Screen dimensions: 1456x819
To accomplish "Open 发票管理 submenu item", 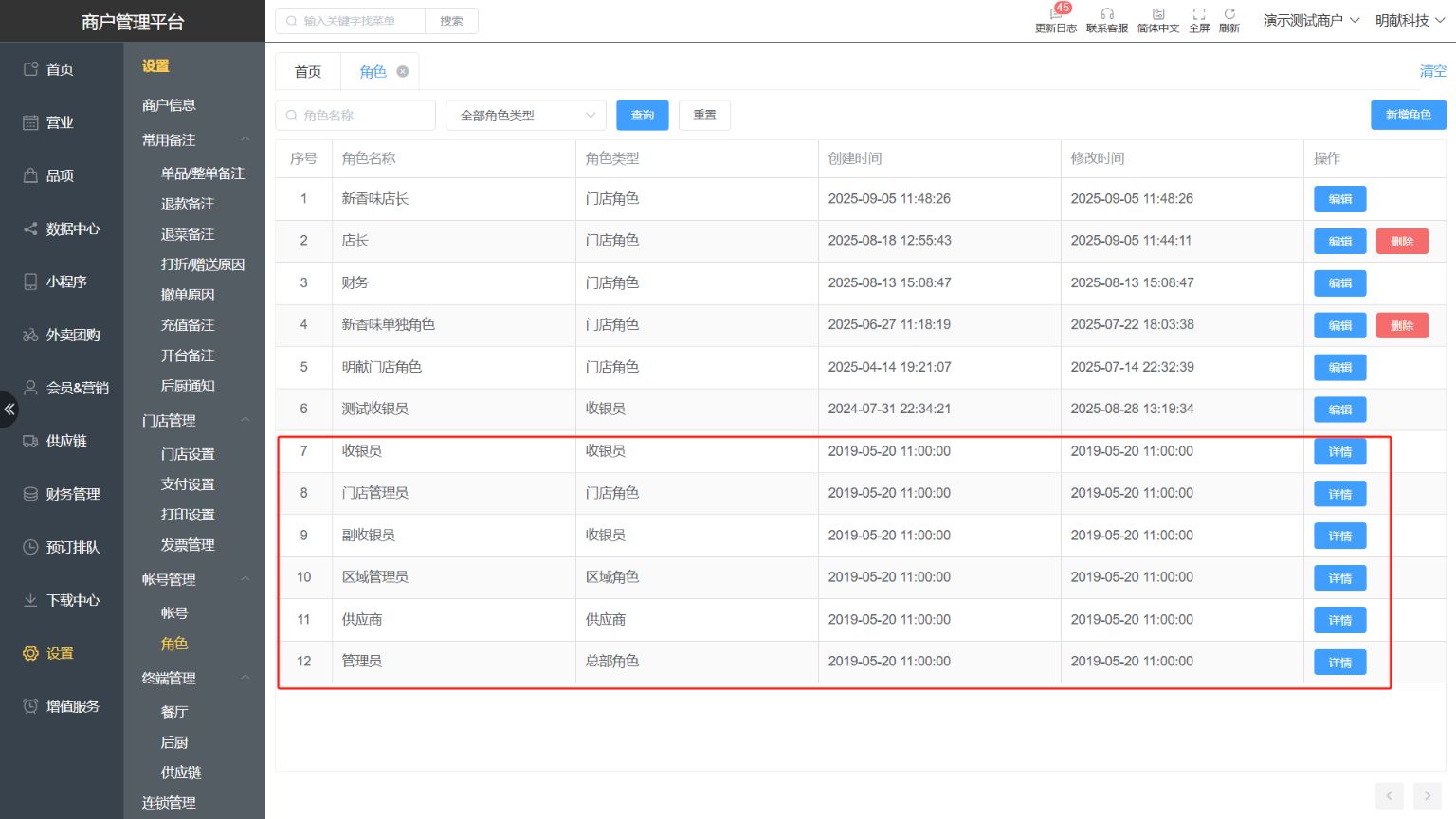I will tap(188, 545).
